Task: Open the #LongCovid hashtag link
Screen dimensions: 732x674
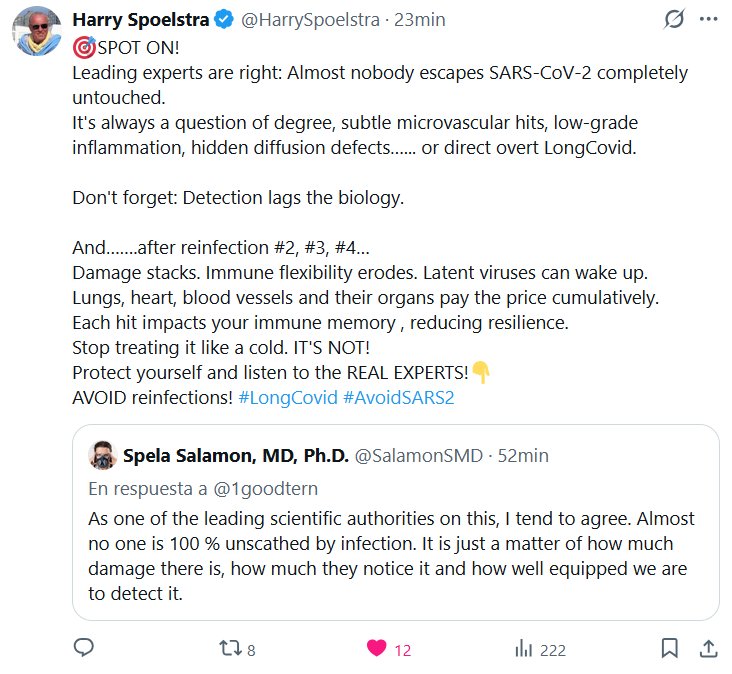Action: tap(287, 395)
